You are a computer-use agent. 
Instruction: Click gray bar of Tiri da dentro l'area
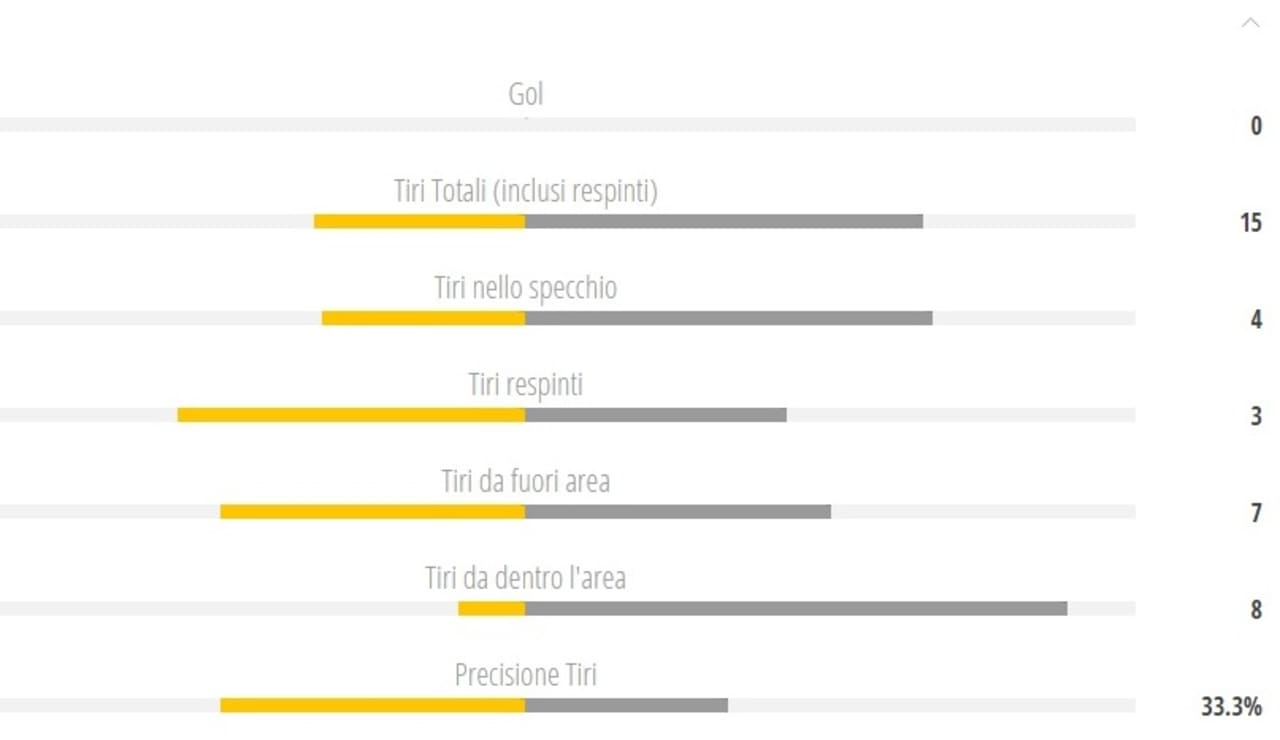(x=796, y=608)
